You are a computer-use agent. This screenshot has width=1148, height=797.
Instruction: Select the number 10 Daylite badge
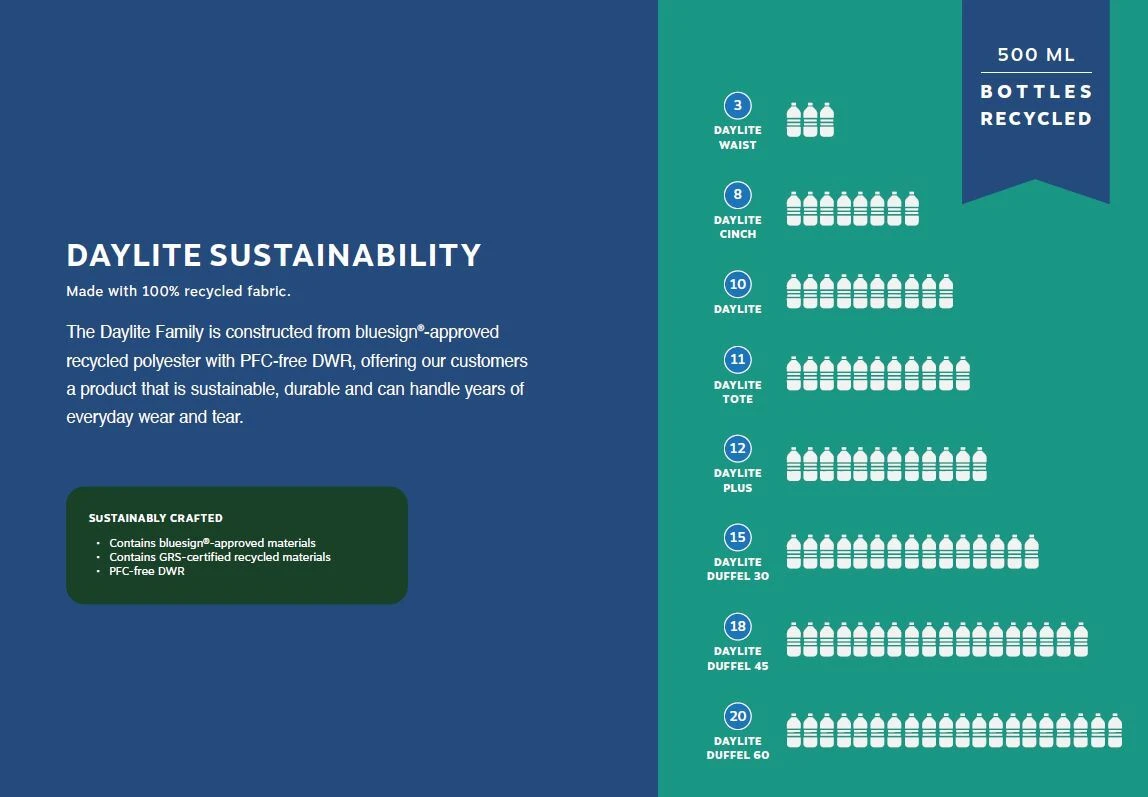[738, 284]
